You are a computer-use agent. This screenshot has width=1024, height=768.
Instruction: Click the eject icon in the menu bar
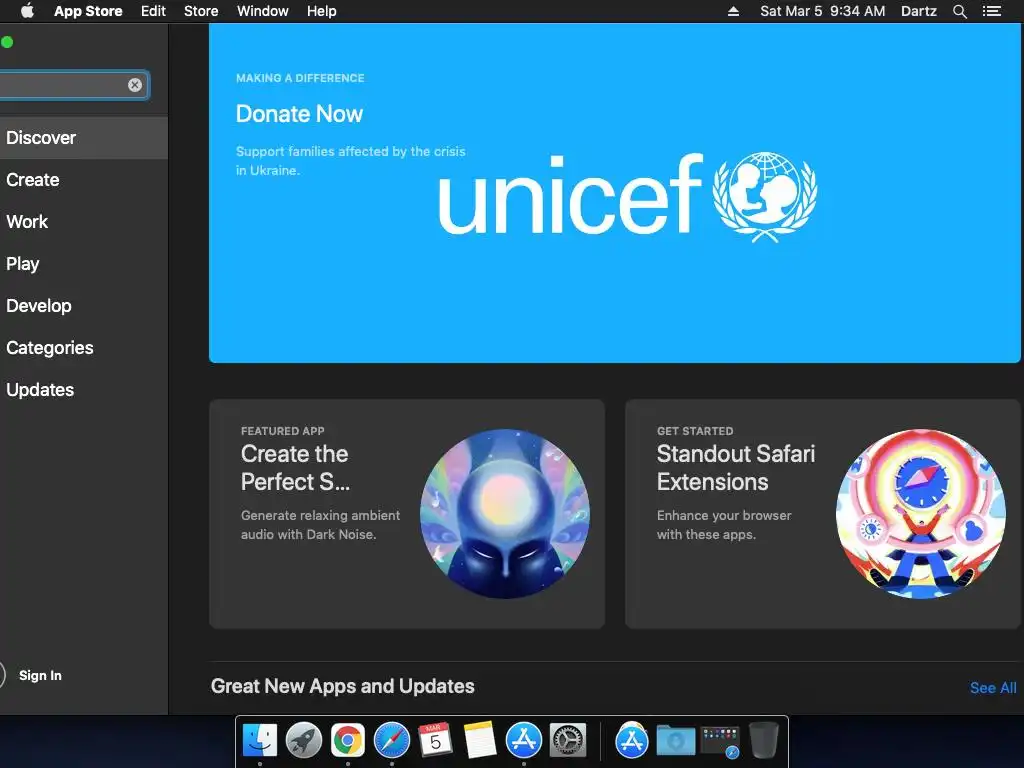pyautogui.click(x=733, y=11)
